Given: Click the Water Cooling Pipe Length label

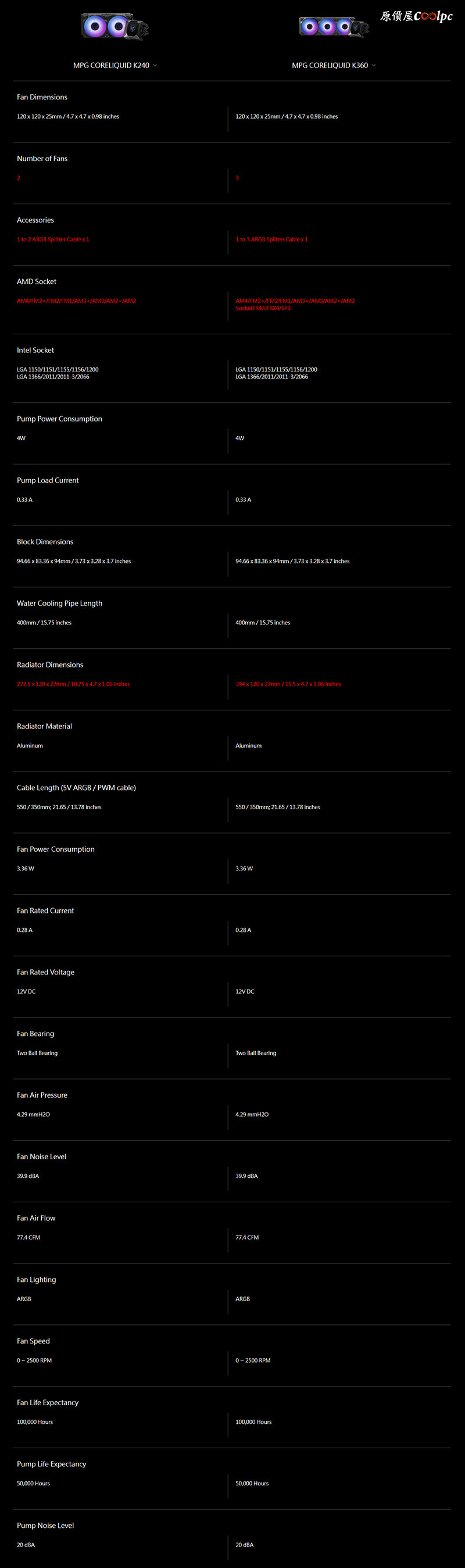Looking at the screenshot, I should 60,603.
